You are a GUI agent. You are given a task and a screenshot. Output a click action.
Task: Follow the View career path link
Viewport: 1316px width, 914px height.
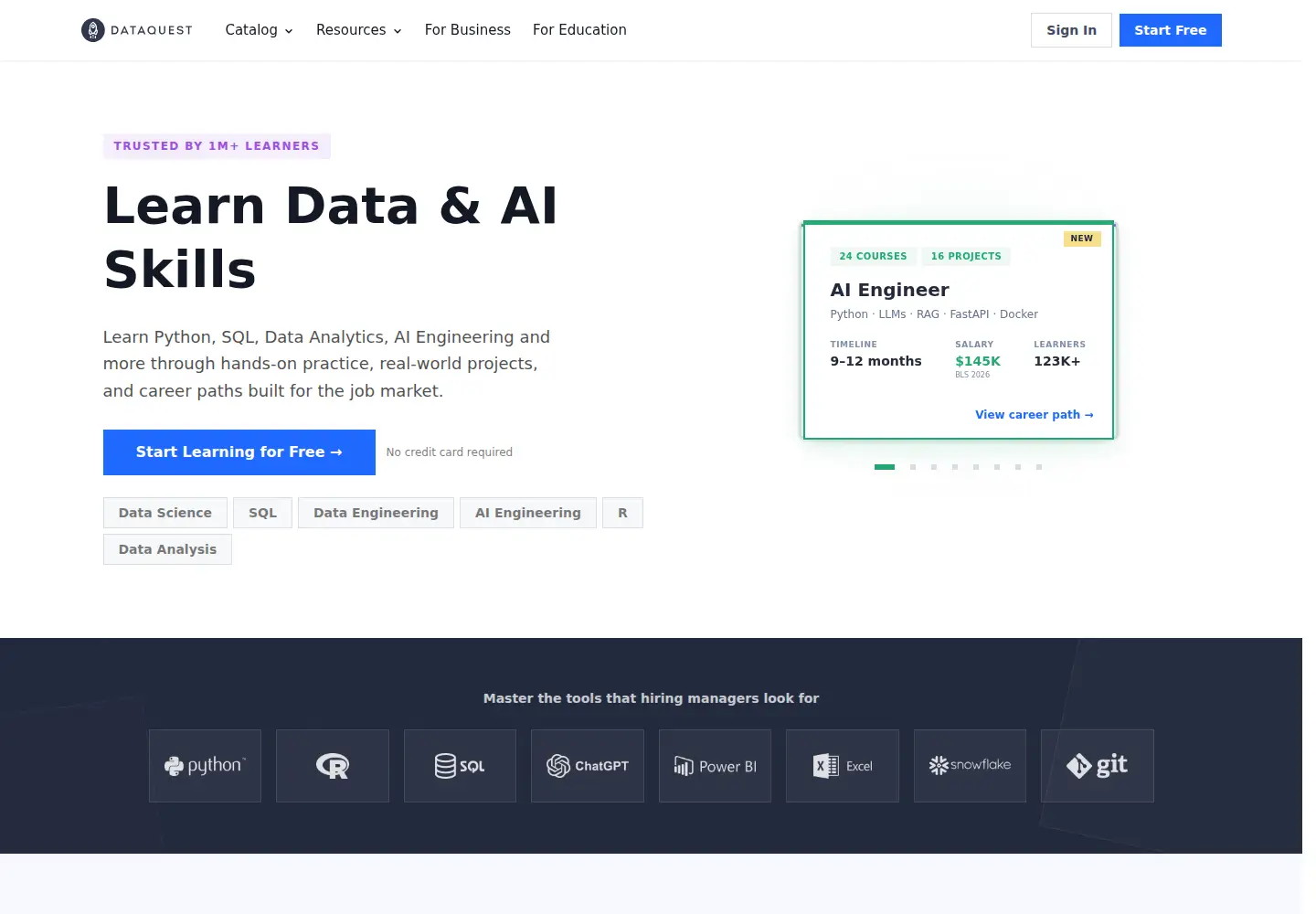pos(1034,415)
